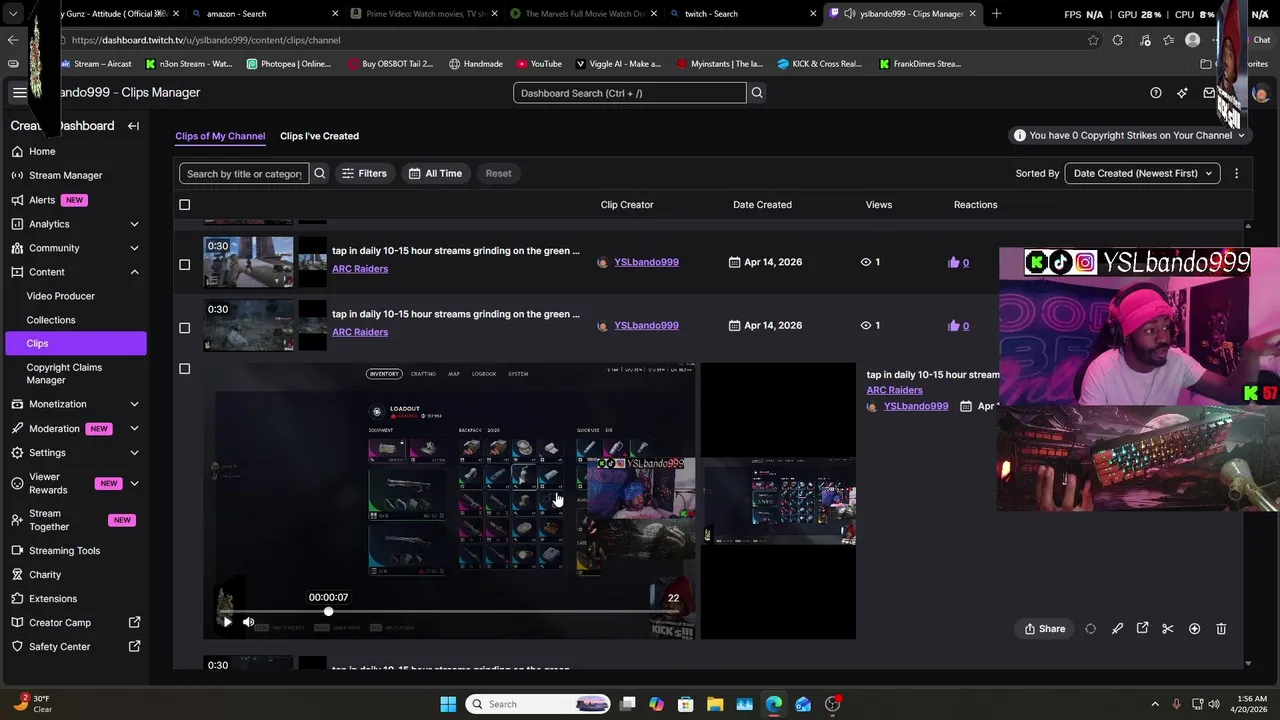Open the dashboard hamburger menu
Image resolution: width=1280 pixels, height=720 pixels.
pyautogui.click(x=19, y=92)
